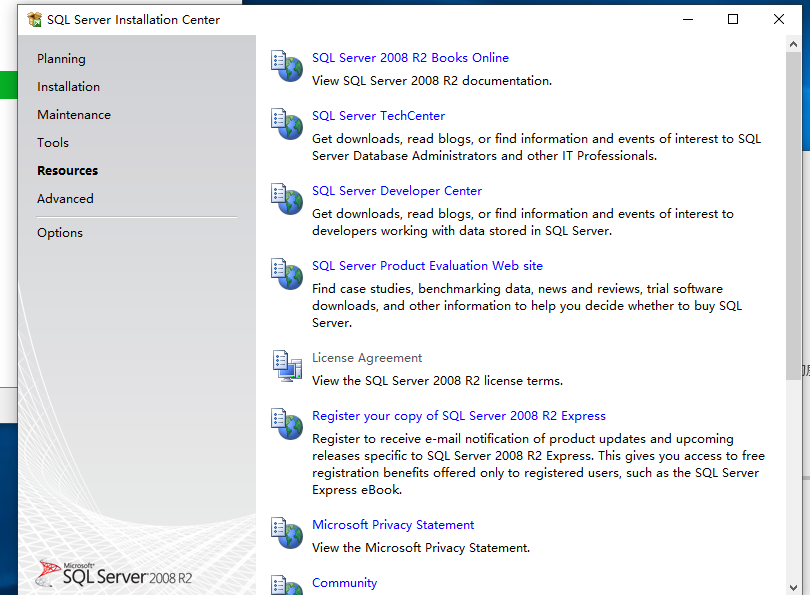Select Tools in the left sidebar
The height and width of the screenshot is (595, 810).
click(53, 143)
